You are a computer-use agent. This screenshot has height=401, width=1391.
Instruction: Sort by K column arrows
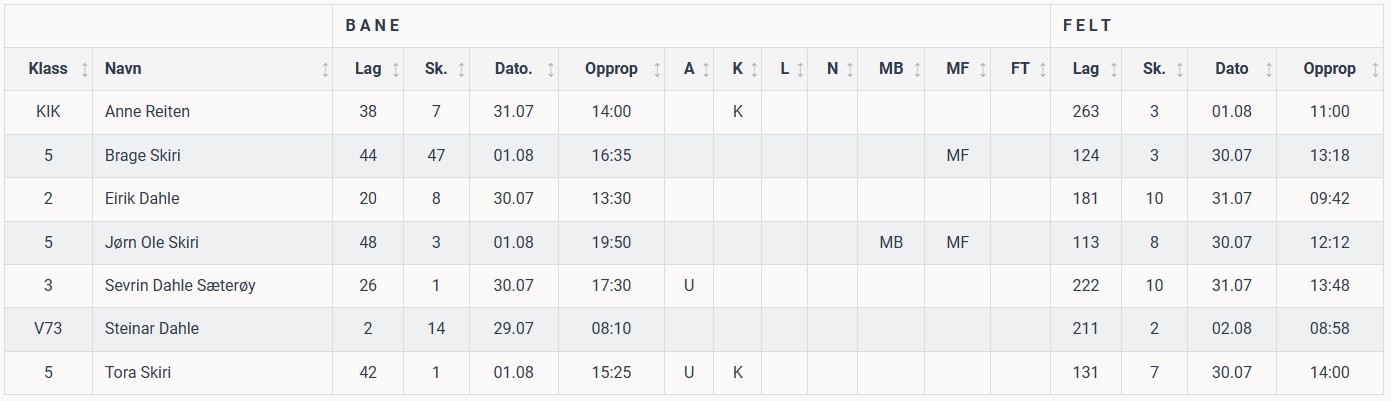pyautogui.click(x=753, y=70)
